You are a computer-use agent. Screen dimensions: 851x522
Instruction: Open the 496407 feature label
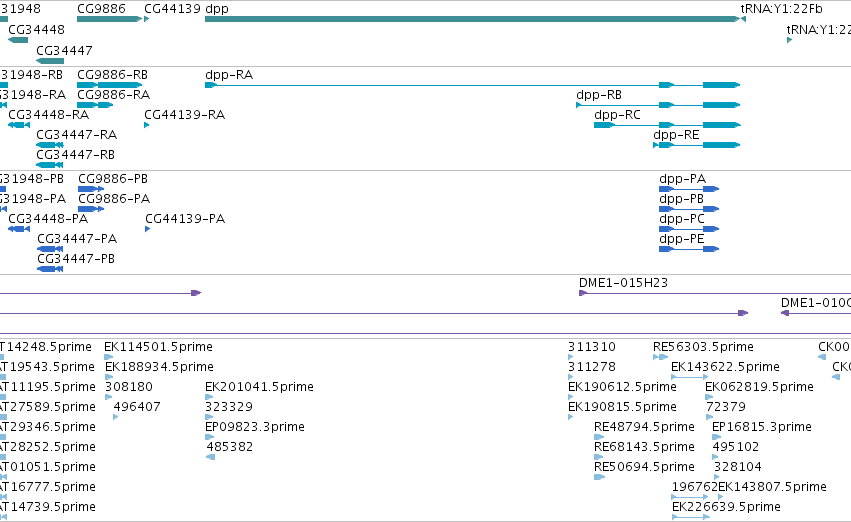137,407
